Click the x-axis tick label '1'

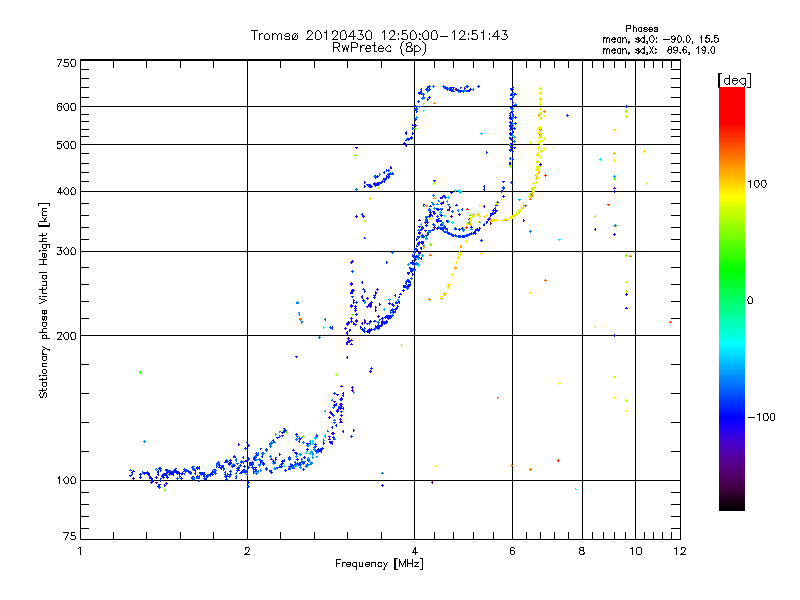click(80, 551)
